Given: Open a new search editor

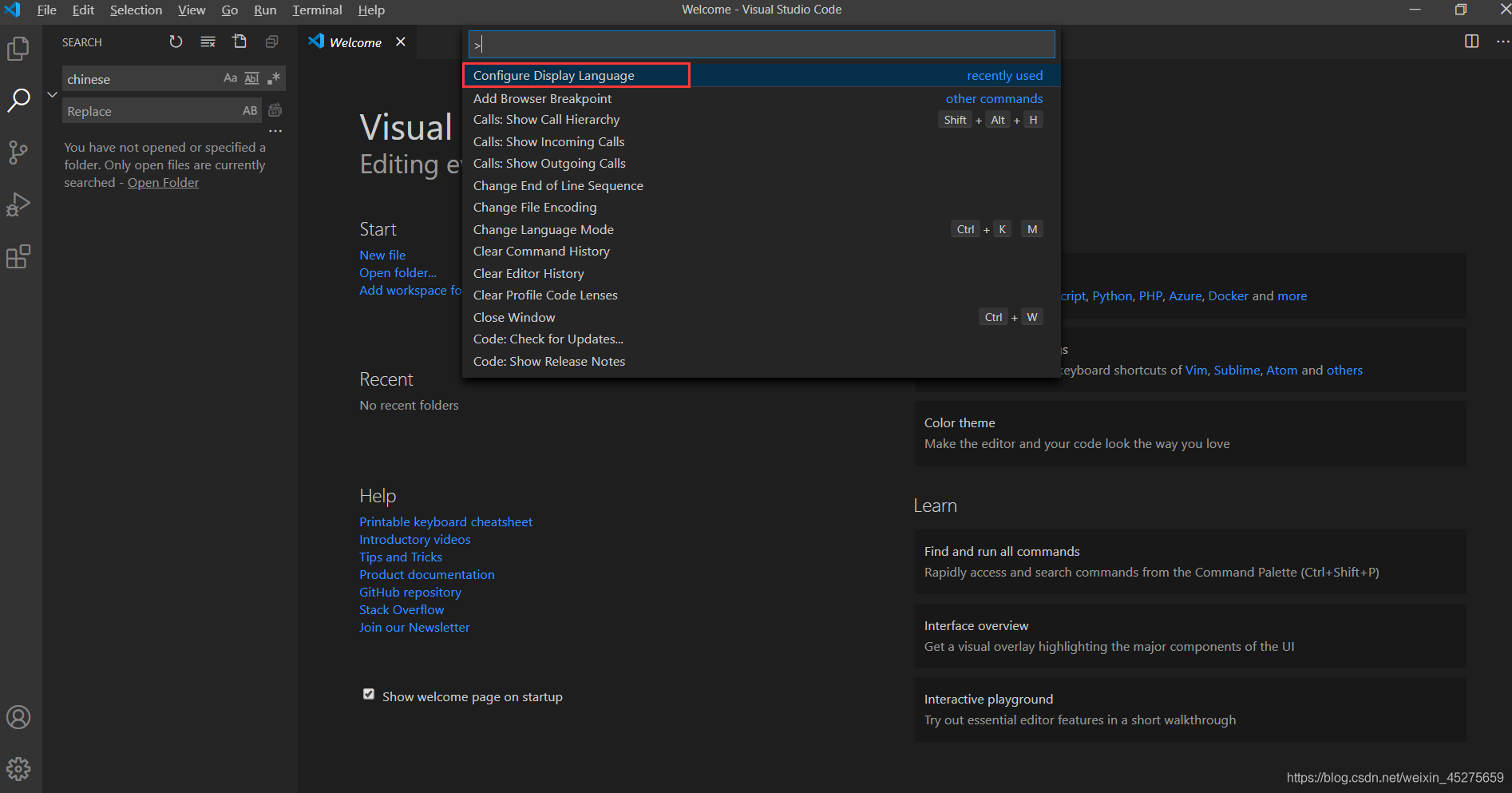Looking at the screenshot, I should point(239,42).
